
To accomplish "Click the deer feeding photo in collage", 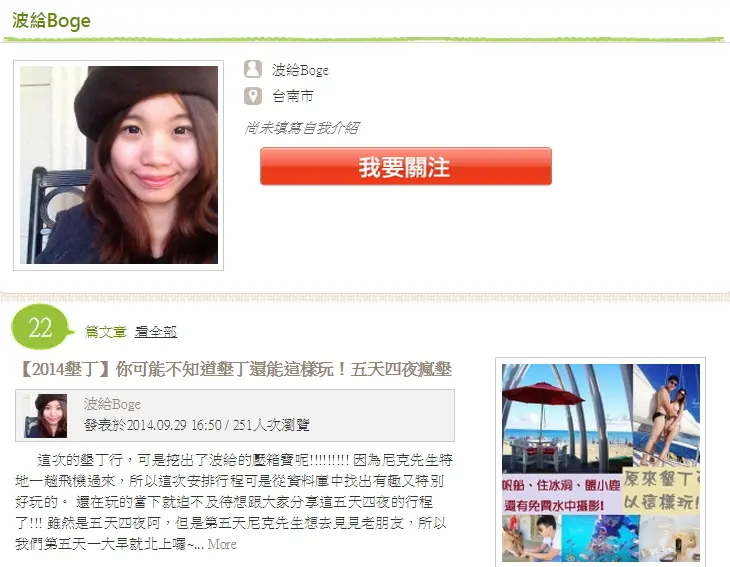I will (x=532, y=538).
